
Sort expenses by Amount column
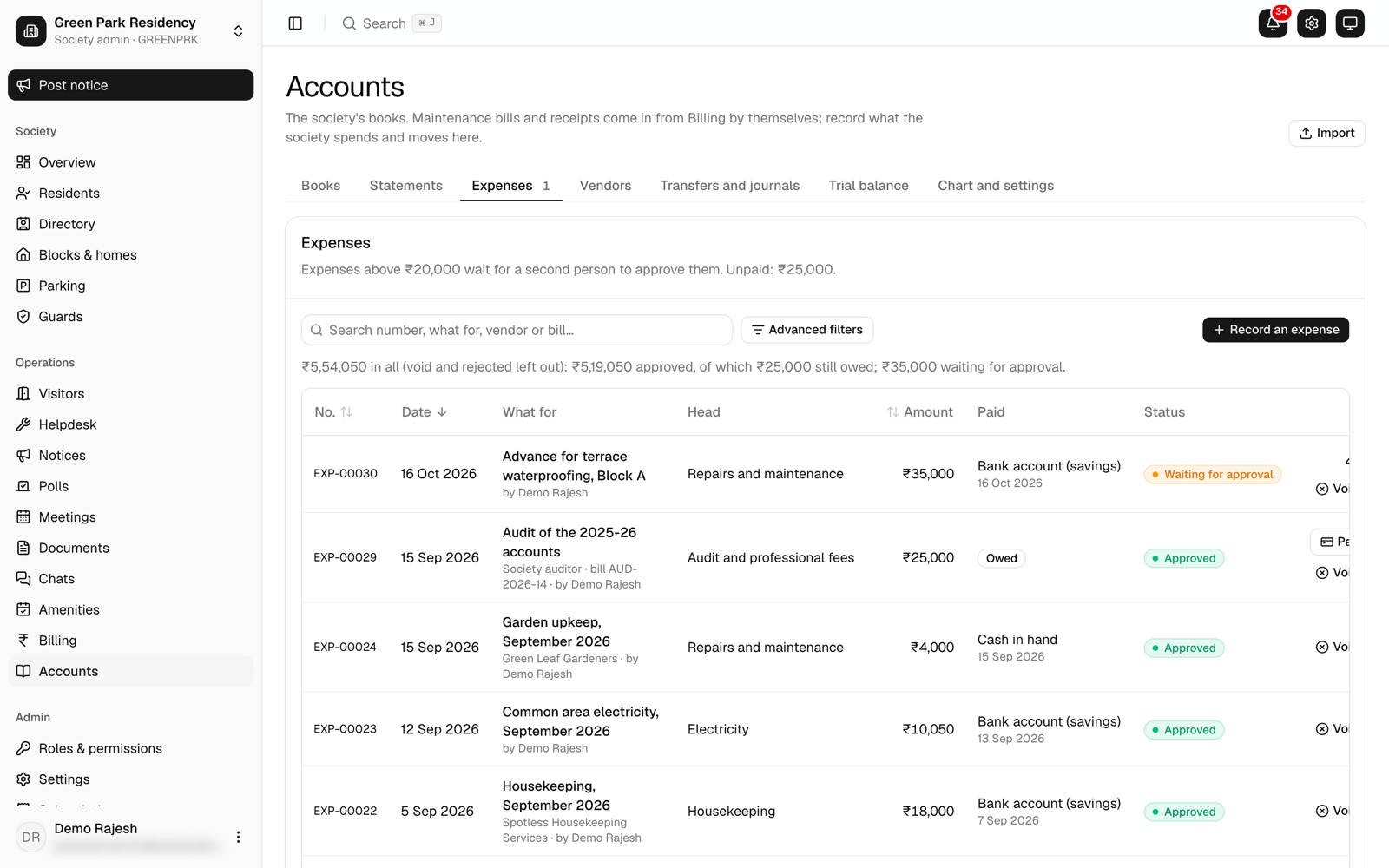click(919, 412)
